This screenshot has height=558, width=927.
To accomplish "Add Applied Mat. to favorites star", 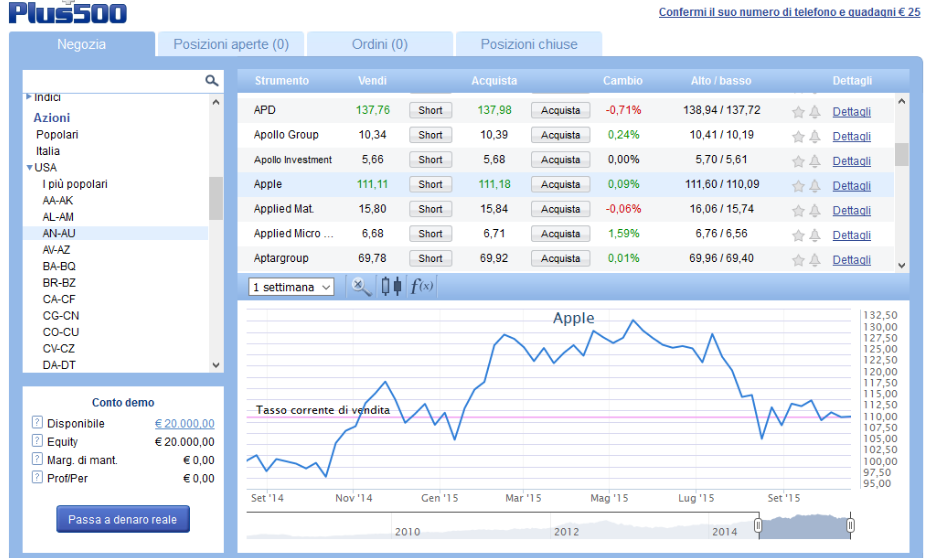I will point(798,211).
